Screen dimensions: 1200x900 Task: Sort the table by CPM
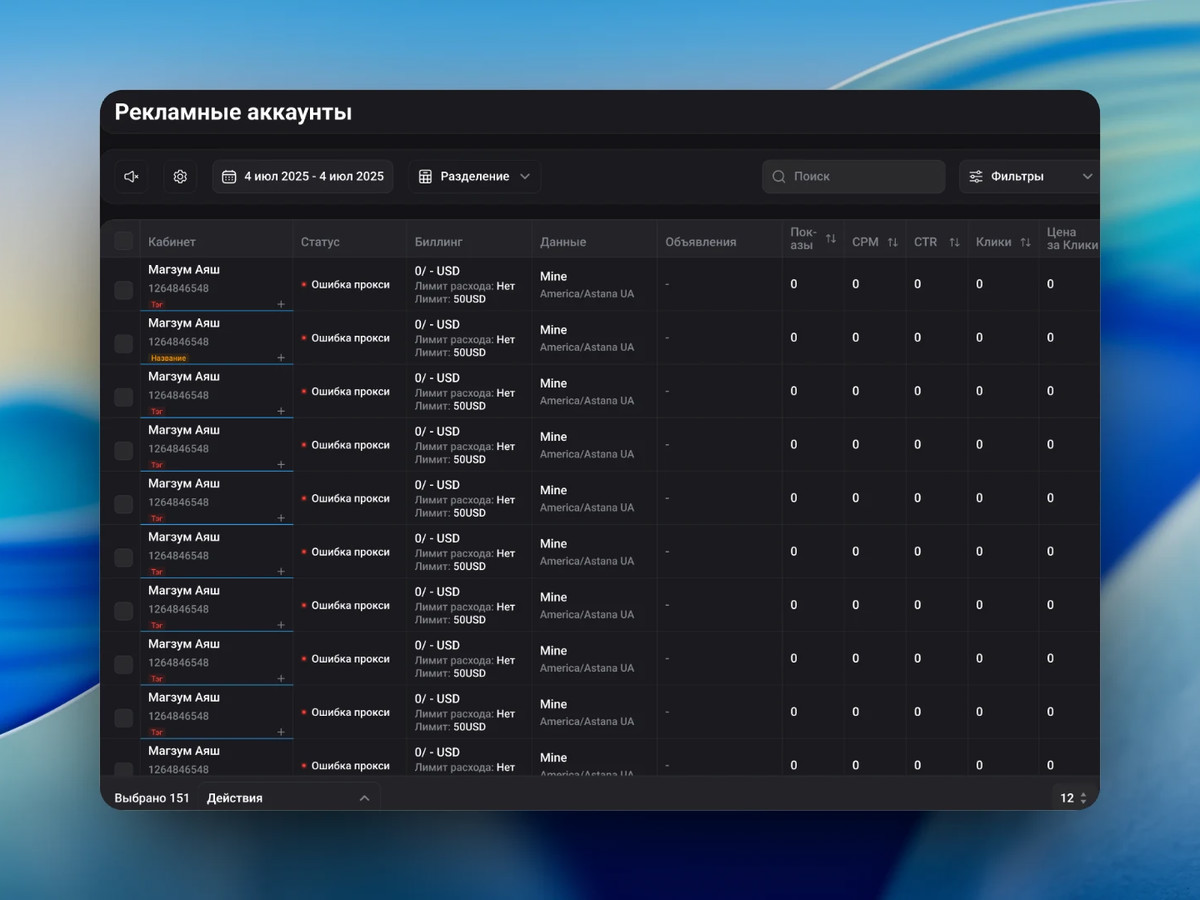[x=892, y=242]
